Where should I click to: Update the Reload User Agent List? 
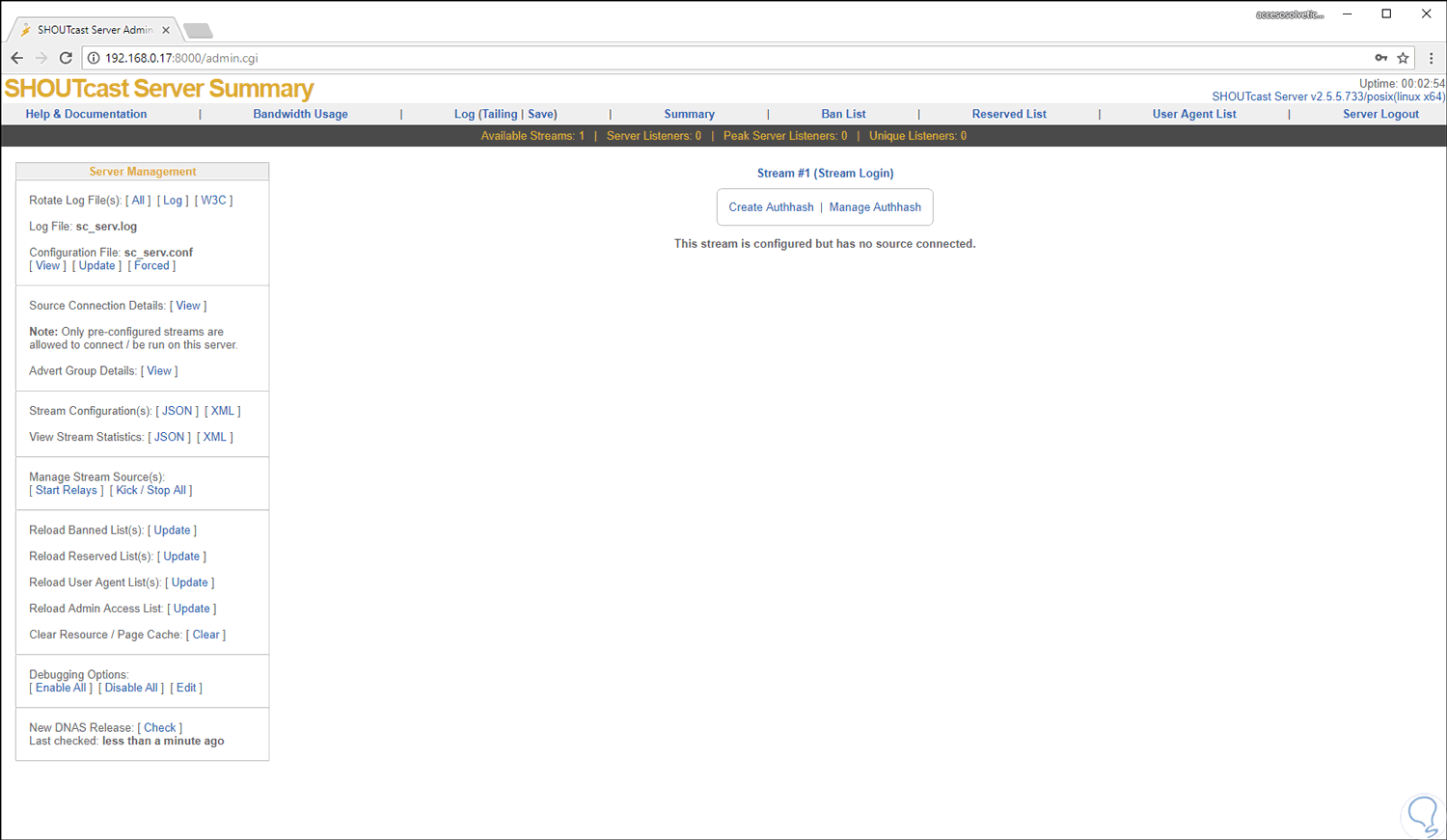(190, 583)
